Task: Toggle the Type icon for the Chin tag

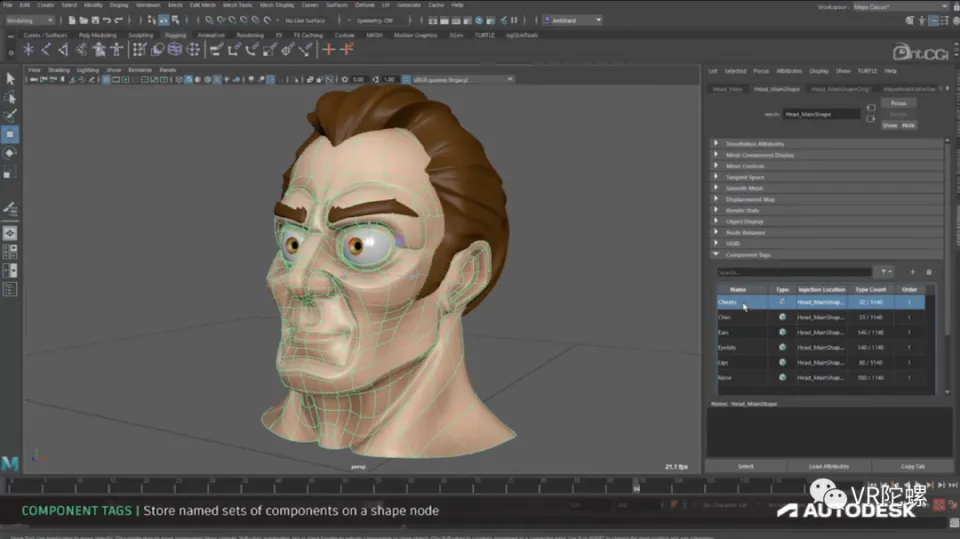Action: 782,317
